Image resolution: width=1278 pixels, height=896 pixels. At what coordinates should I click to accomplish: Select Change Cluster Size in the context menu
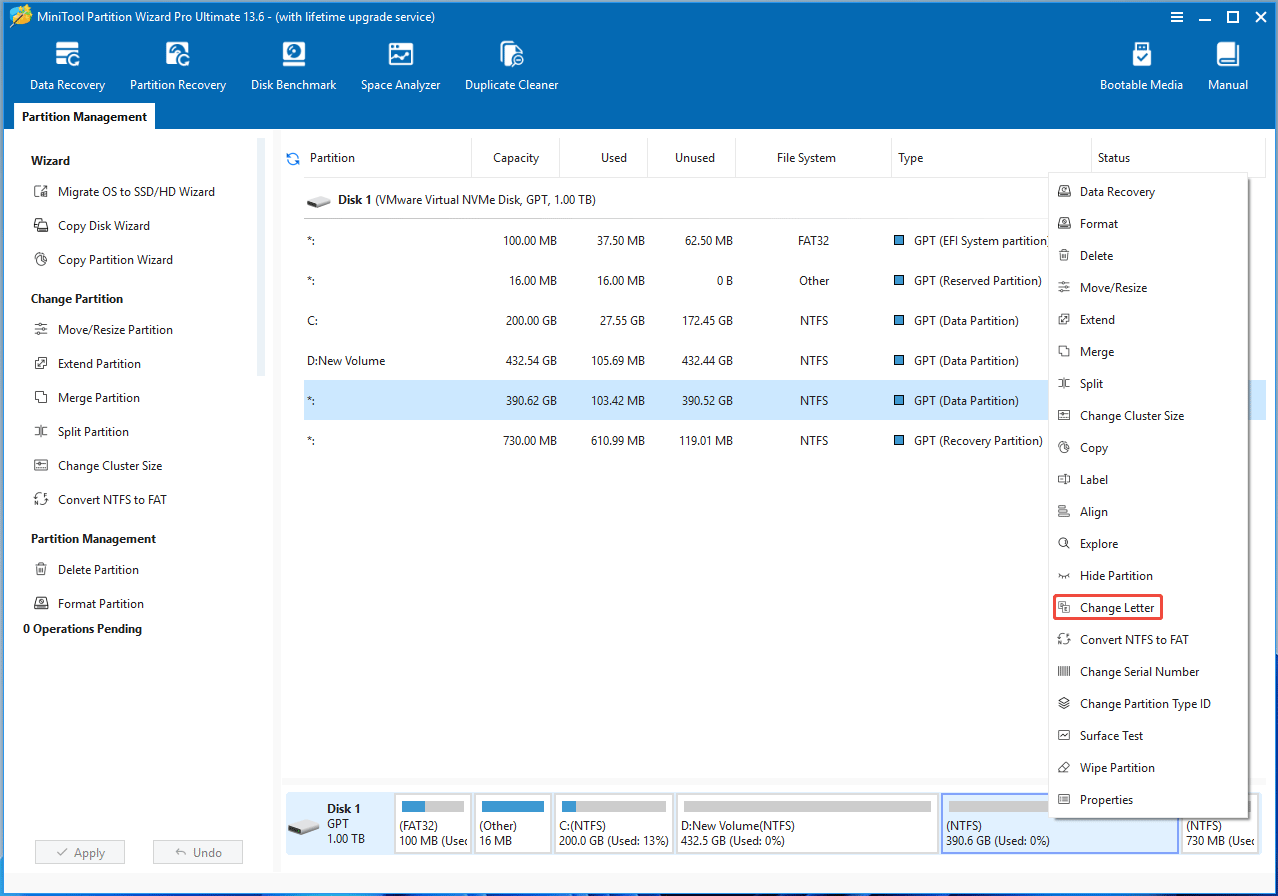(x=1148, y=416)
